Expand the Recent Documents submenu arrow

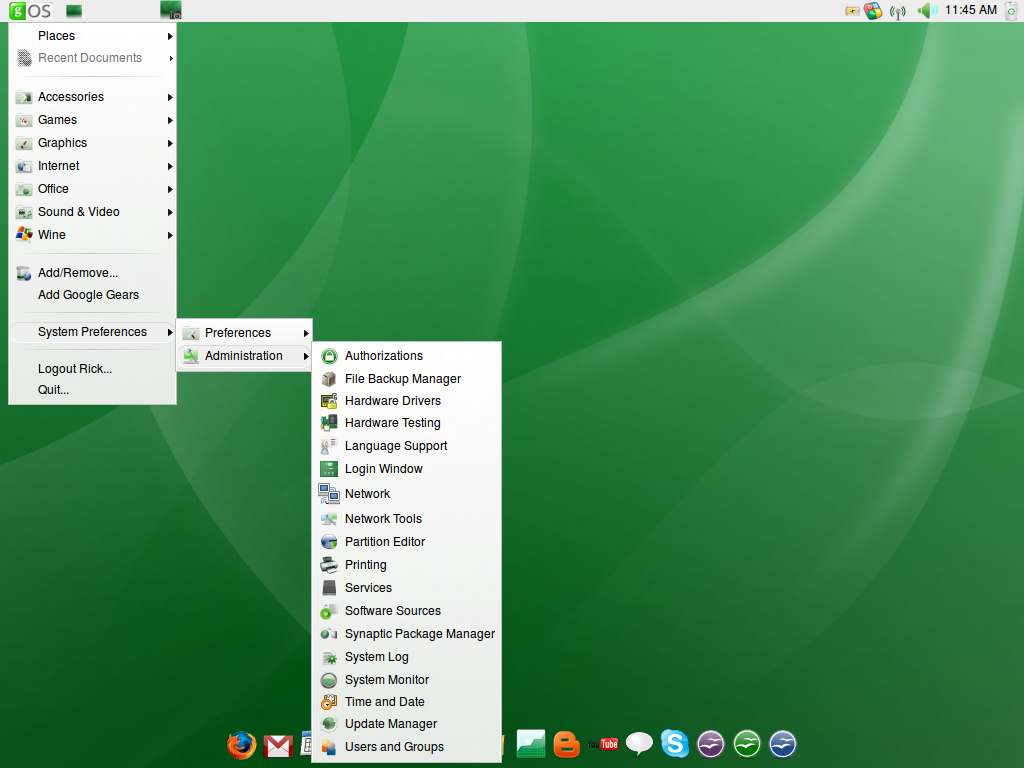pos(170,59)
